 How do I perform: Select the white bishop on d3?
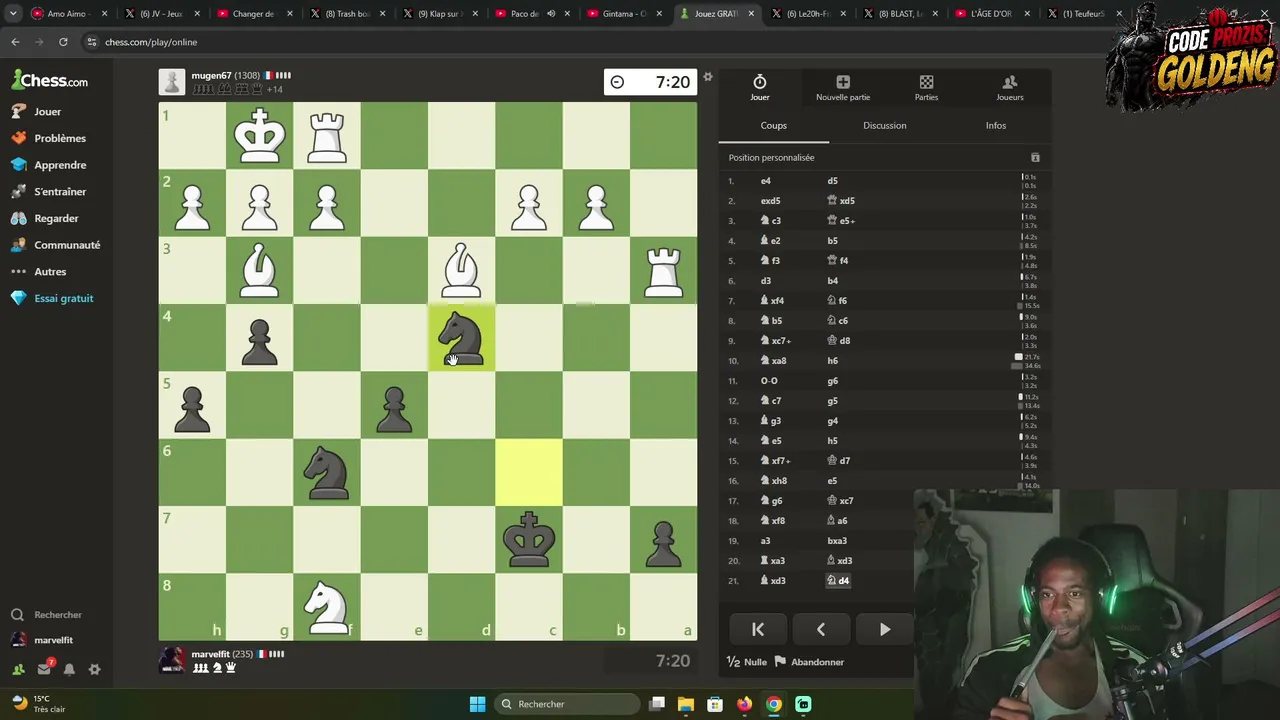pos(461,270)
